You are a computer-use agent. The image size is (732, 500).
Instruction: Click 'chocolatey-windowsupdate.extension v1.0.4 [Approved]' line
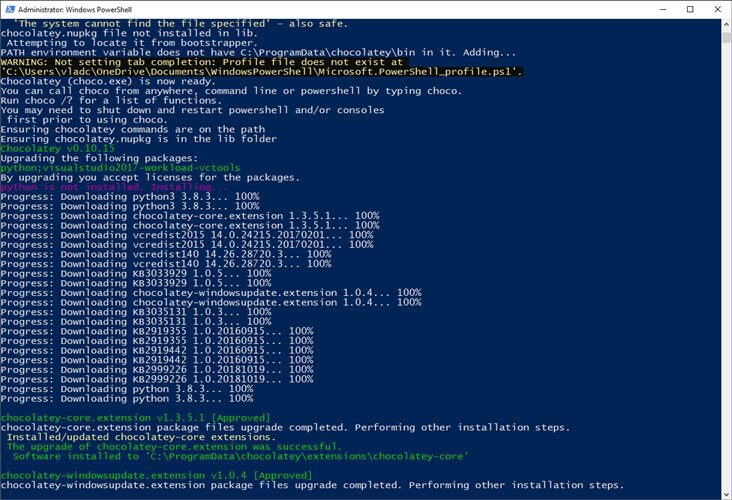click(156, 476)
